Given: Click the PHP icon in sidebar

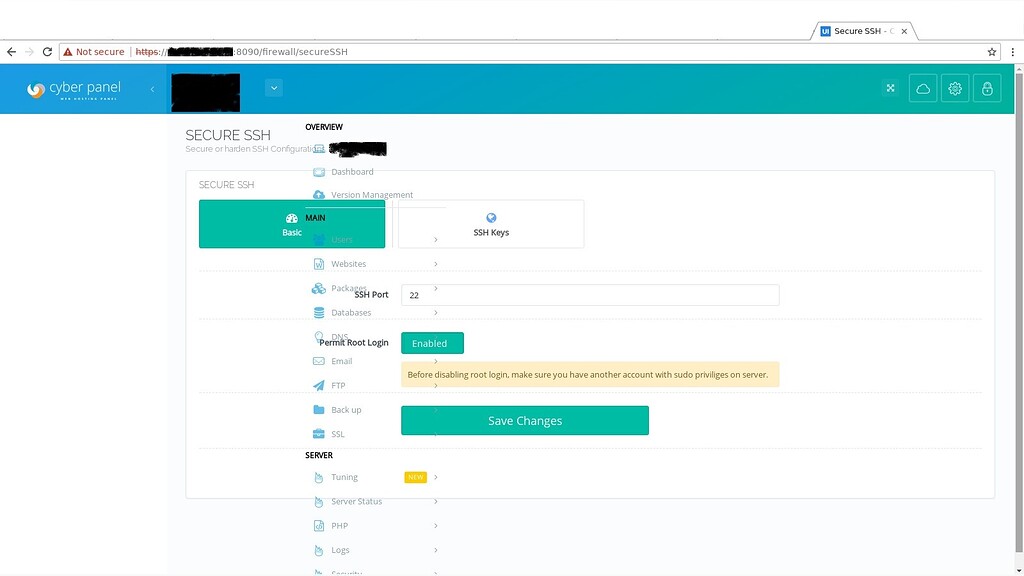Looking at the screenshot, I should [x=318, y=525].
